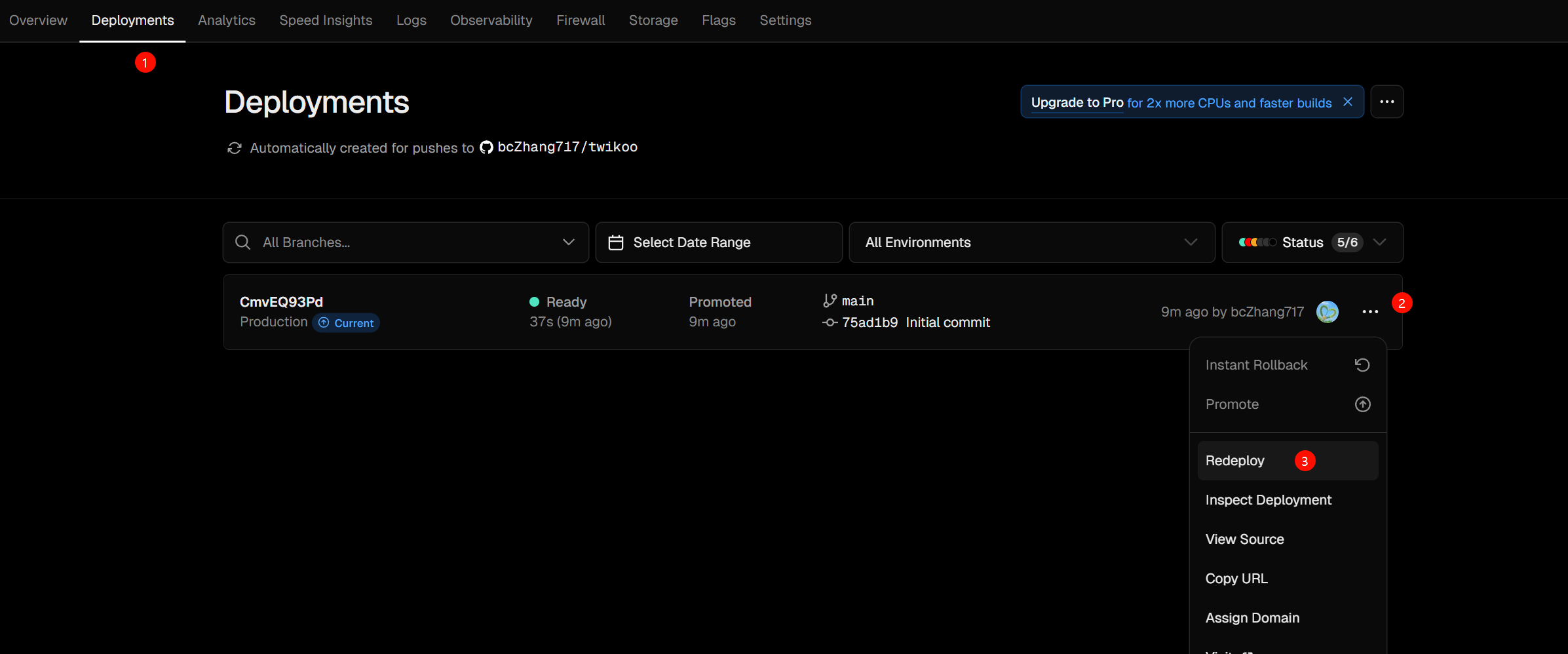1568x654 pixels.
Task: Switch to the Analytics tab
Action: pos(227,20)
